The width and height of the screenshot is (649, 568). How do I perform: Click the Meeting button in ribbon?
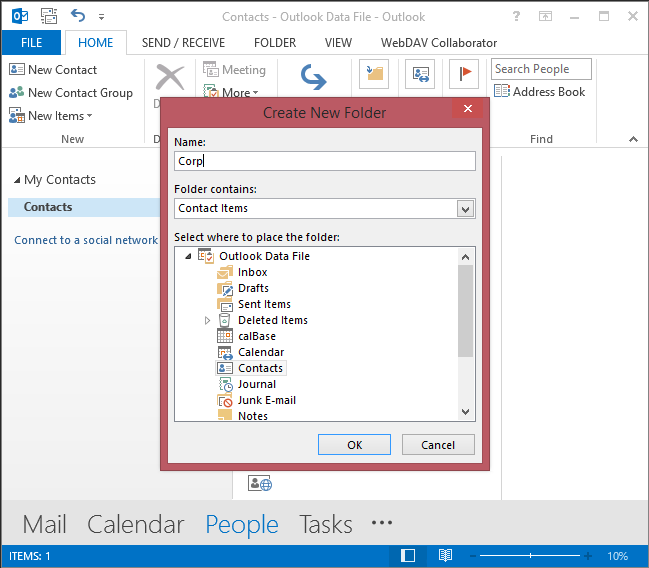click(234, 70)
